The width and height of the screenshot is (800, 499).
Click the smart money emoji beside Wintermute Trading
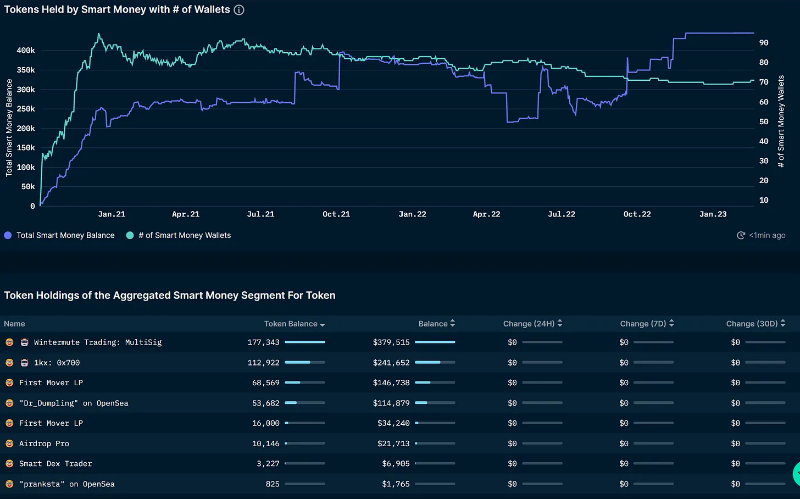(x=9, y=342)
